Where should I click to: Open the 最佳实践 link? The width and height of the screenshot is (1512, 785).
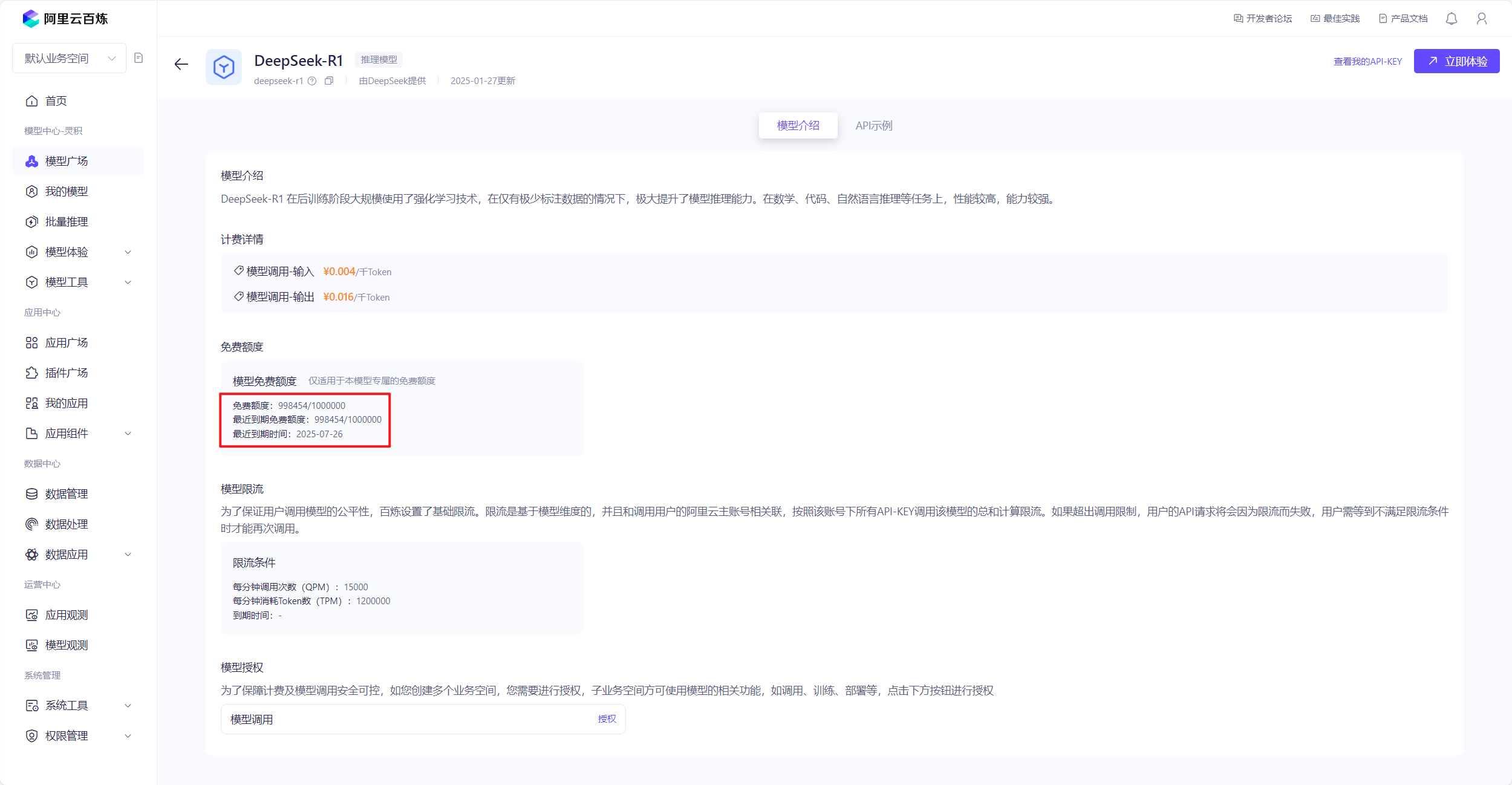click(x=1335, y=19)
